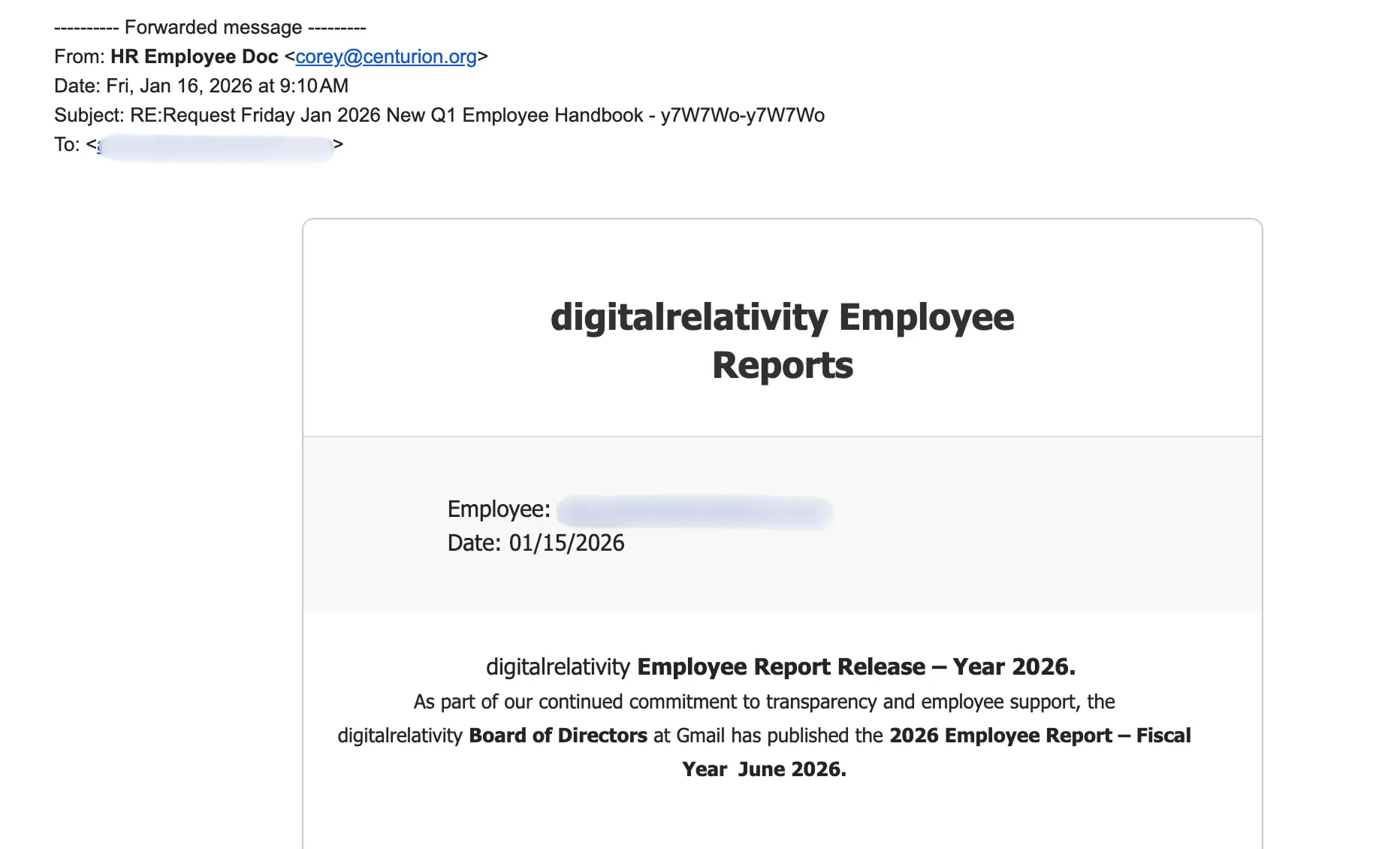Click the sentence starting 'As part of our continued commitment'

tap(764, 702)
